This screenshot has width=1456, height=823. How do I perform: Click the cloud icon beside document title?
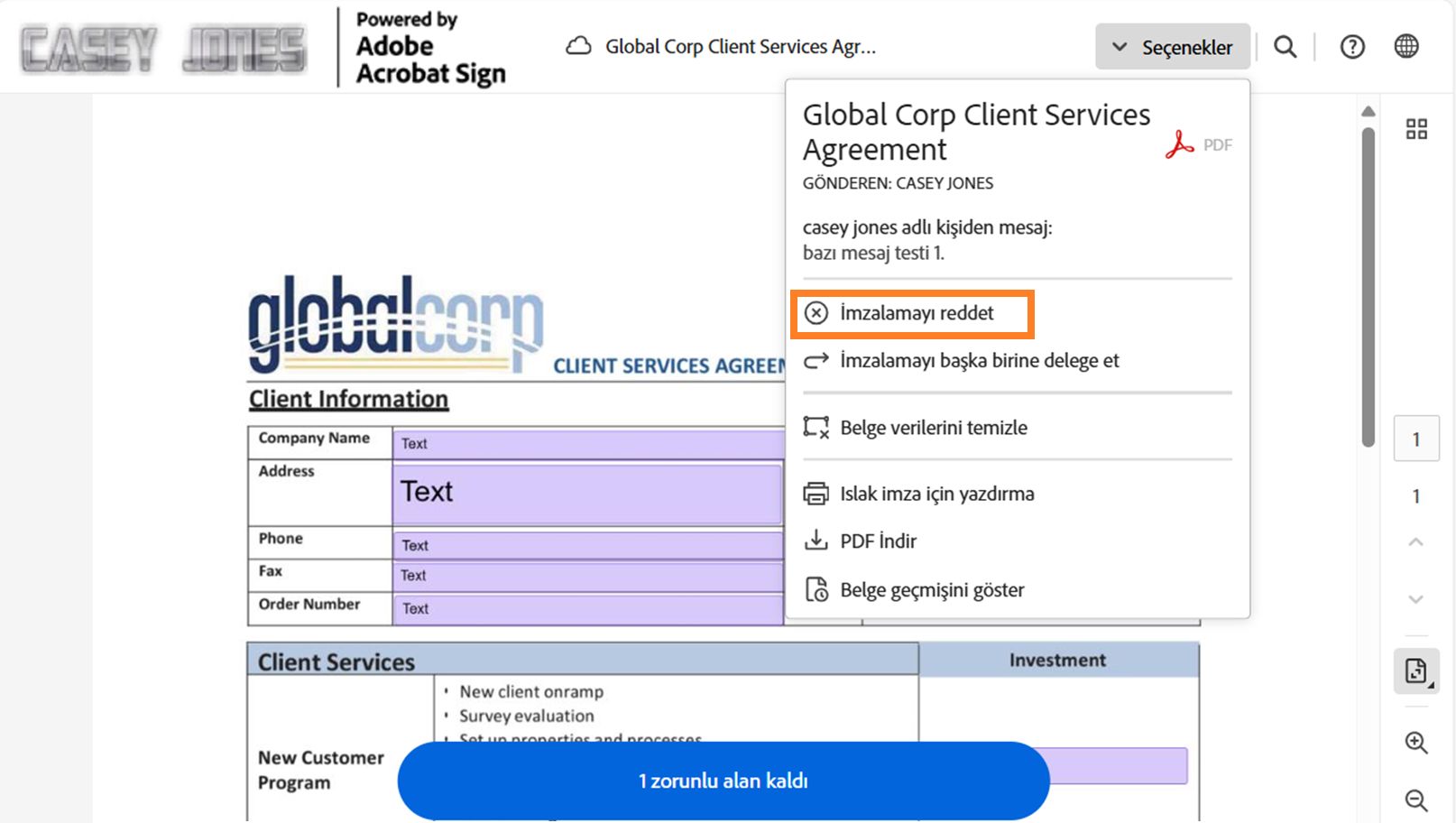click(x=578, y=46)
